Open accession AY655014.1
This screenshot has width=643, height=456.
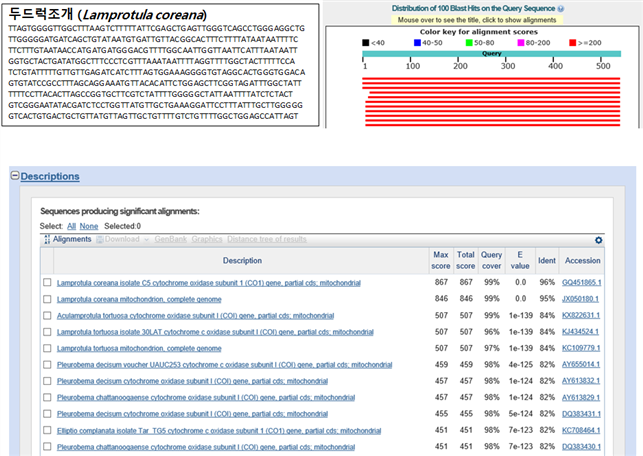(x=581, y=365)
